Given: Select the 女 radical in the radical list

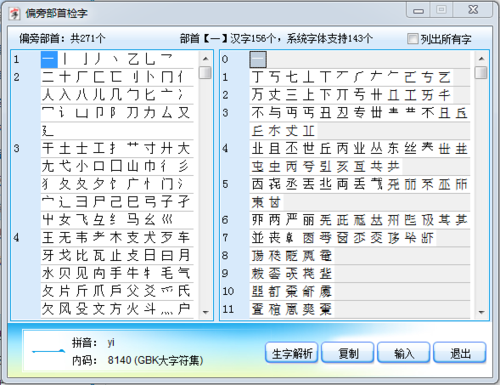Looking at the screenshot, I should point(65,220).
